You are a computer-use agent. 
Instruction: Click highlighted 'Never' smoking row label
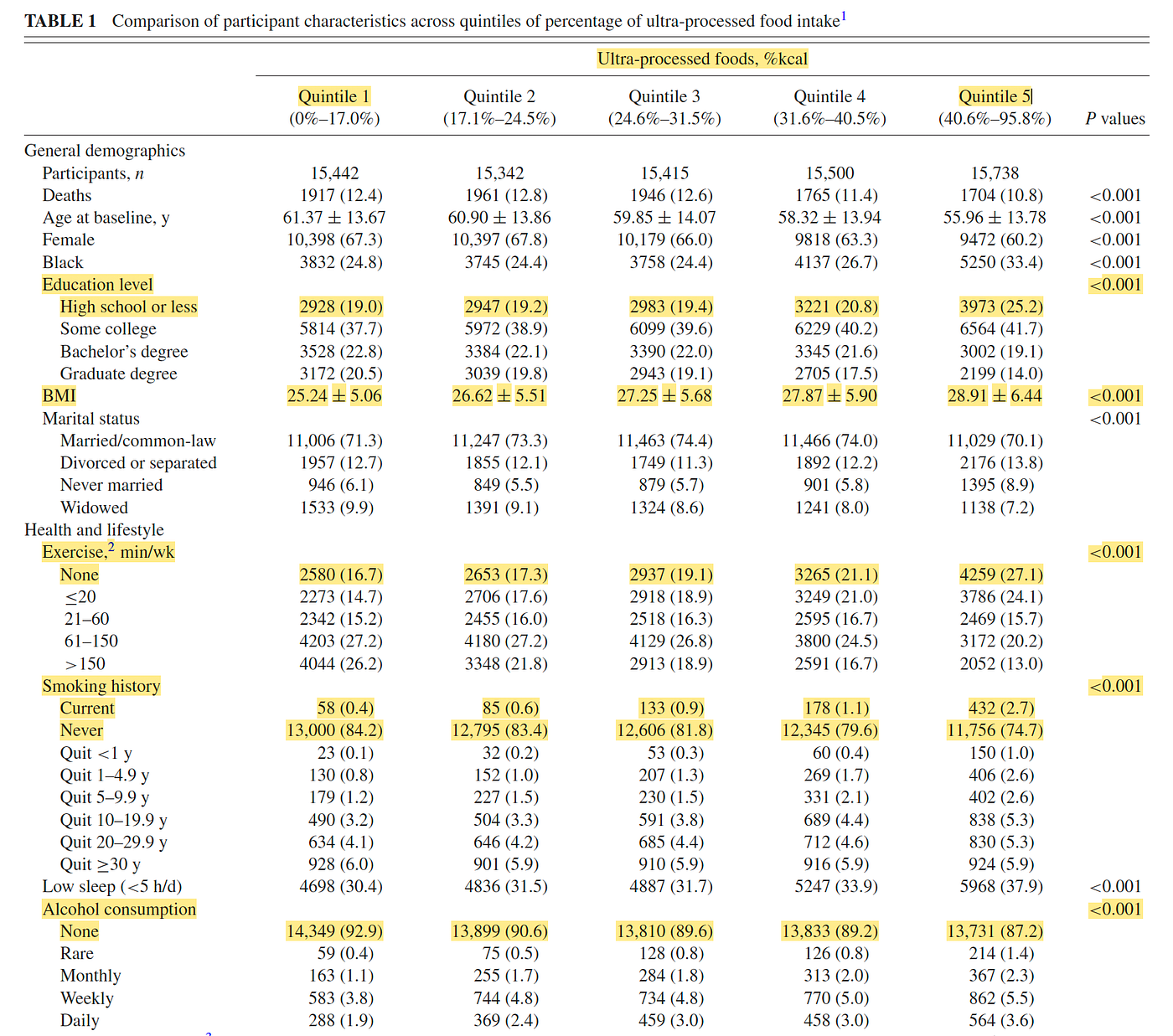pos(81,730)
